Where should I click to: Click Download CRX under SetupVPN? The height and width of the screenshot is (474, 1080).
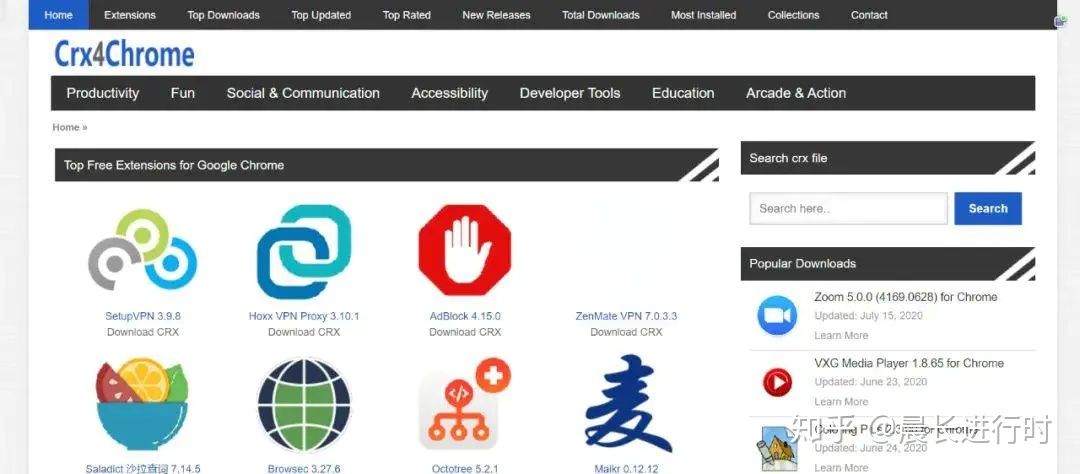[143, 332]
